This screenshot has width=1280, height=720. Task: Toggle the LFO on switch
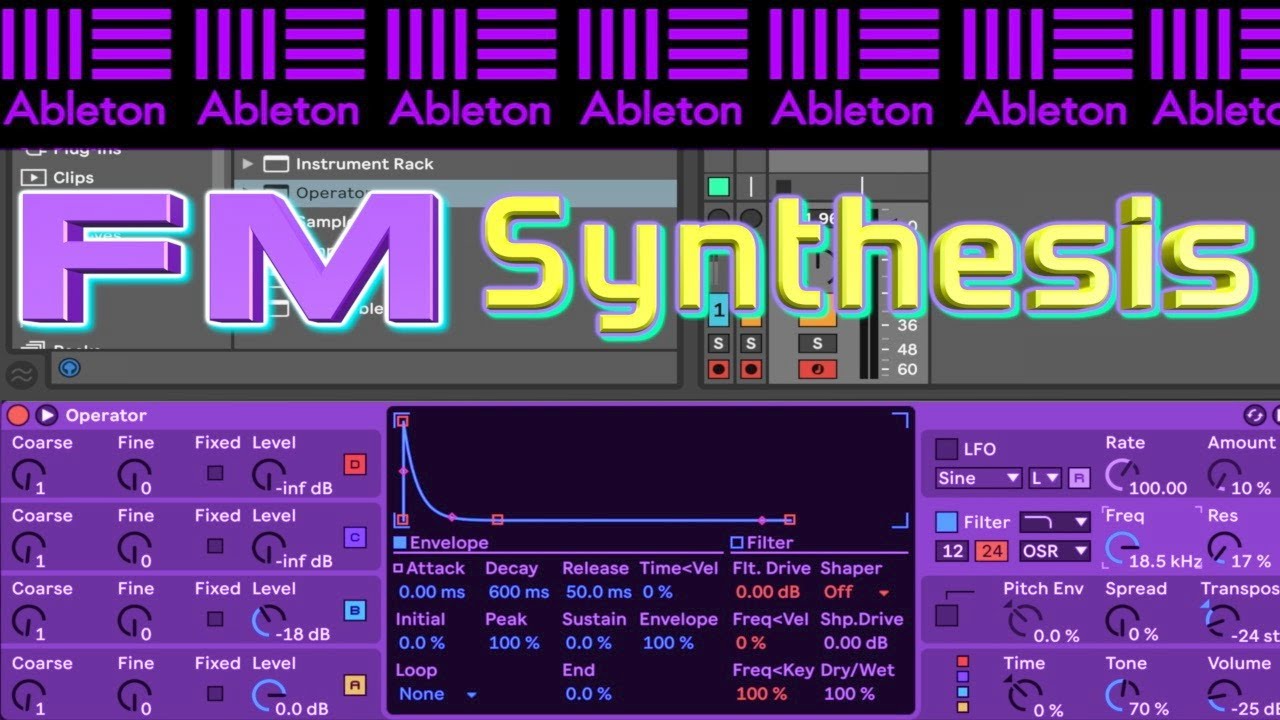[946, 449]
